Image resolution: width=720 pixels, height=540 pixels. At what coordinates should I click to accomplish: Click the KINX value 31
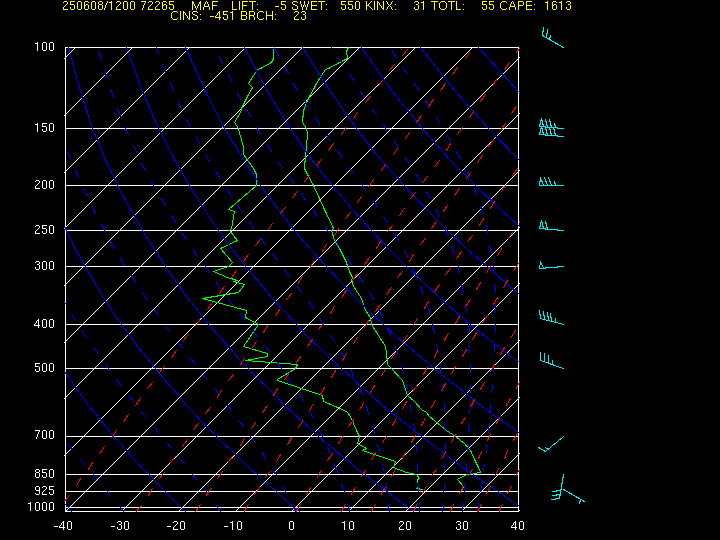(419, 6)
